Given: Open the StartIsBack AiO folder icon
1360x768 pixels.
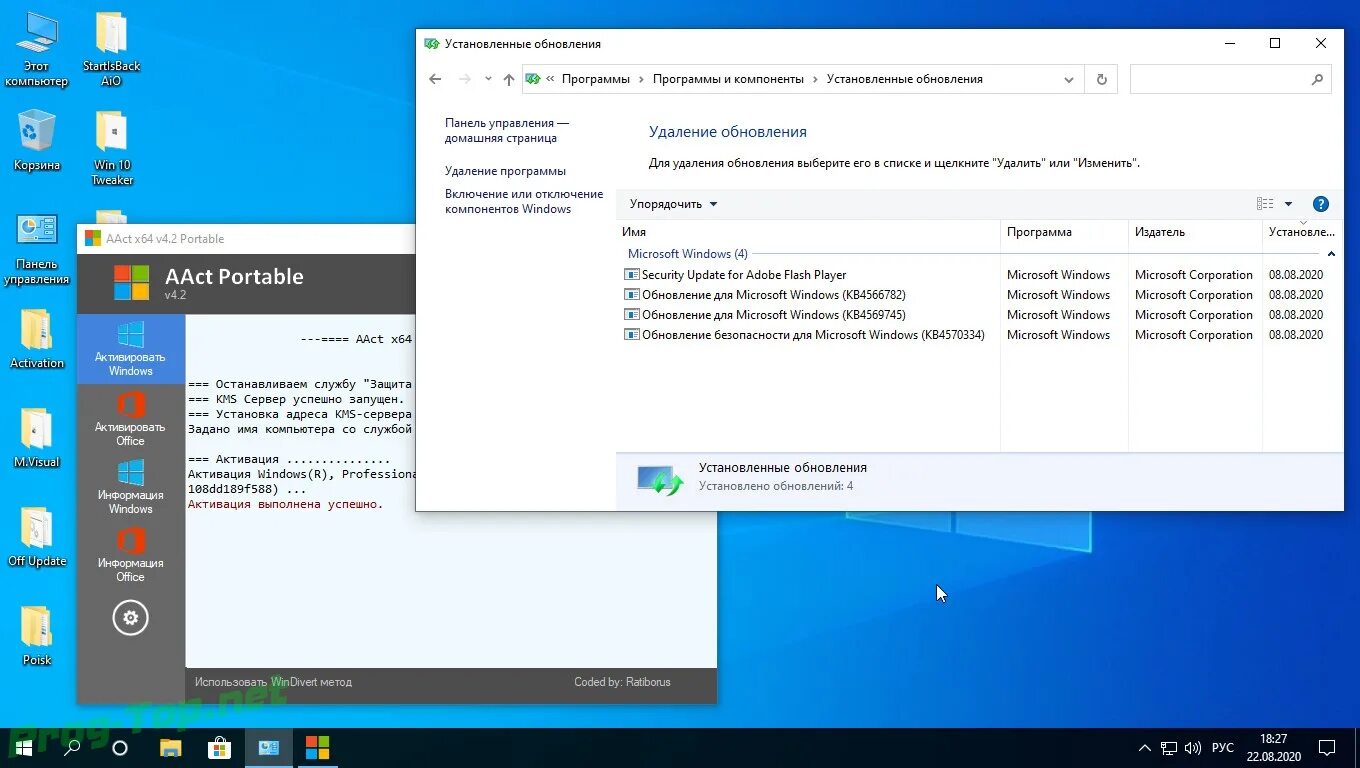Looking at the screenshot, I should pyautogui.click(x=111, y=50).
